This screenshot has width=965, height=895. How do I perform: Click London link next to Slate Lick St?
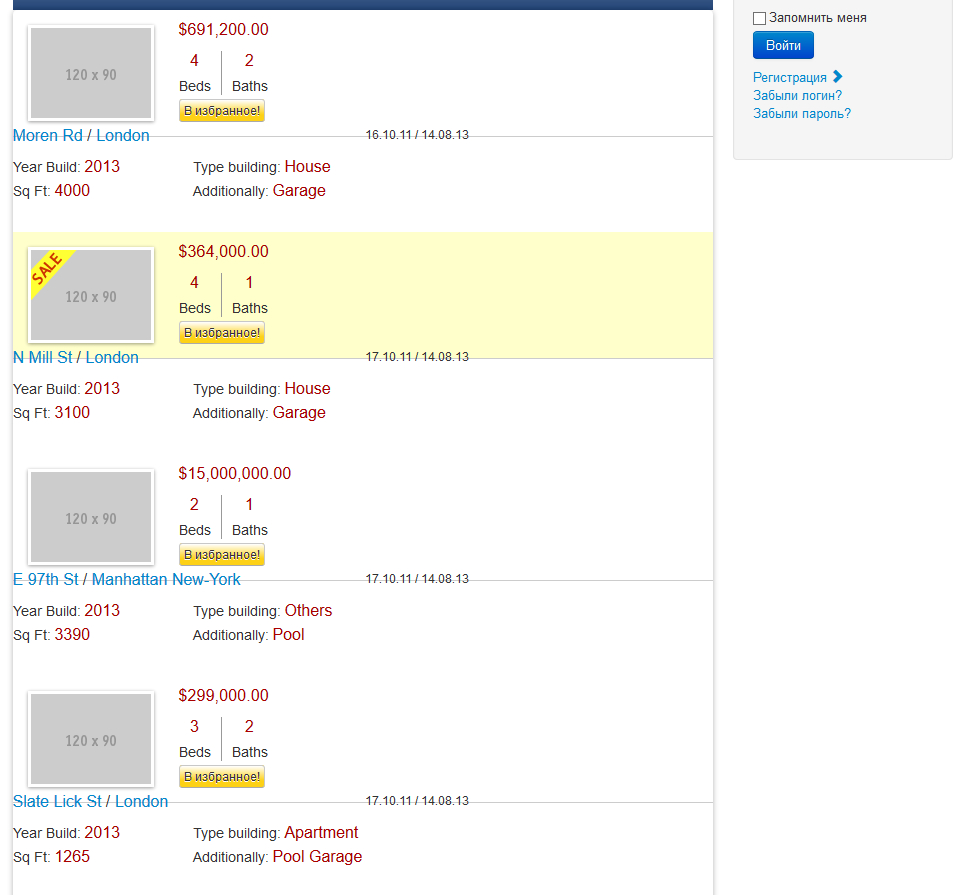tap(141, 802)
